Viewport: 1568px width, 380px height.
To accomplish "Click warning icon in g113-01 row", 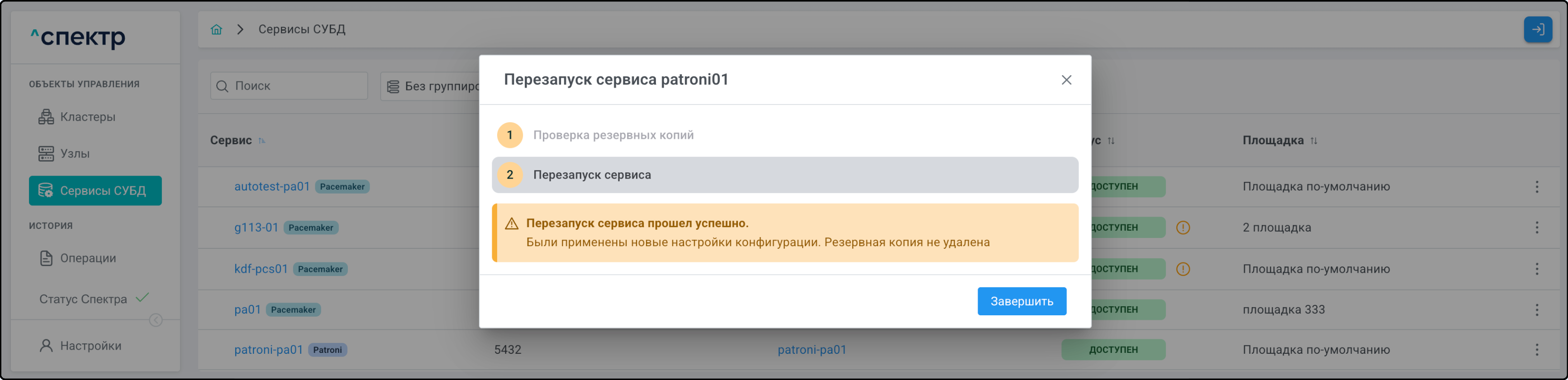I will pos(1183,228).
